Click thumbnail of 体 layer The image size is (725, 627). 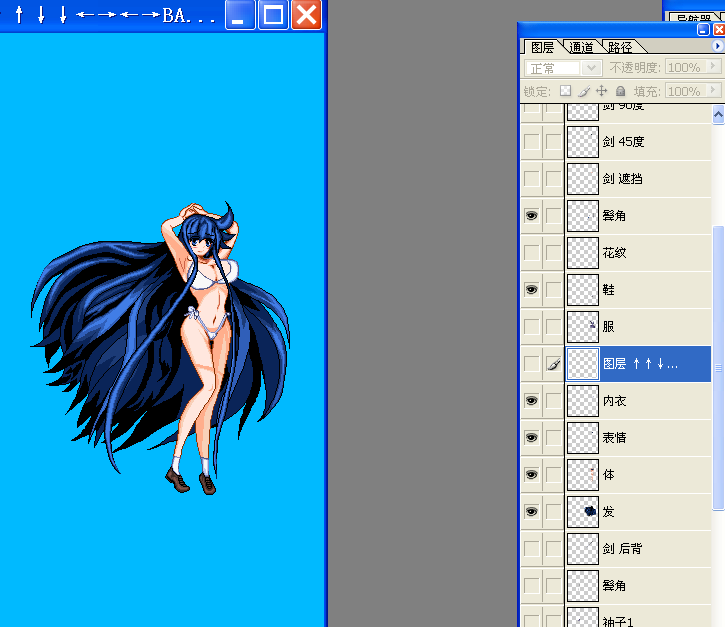tap(583, 475)
